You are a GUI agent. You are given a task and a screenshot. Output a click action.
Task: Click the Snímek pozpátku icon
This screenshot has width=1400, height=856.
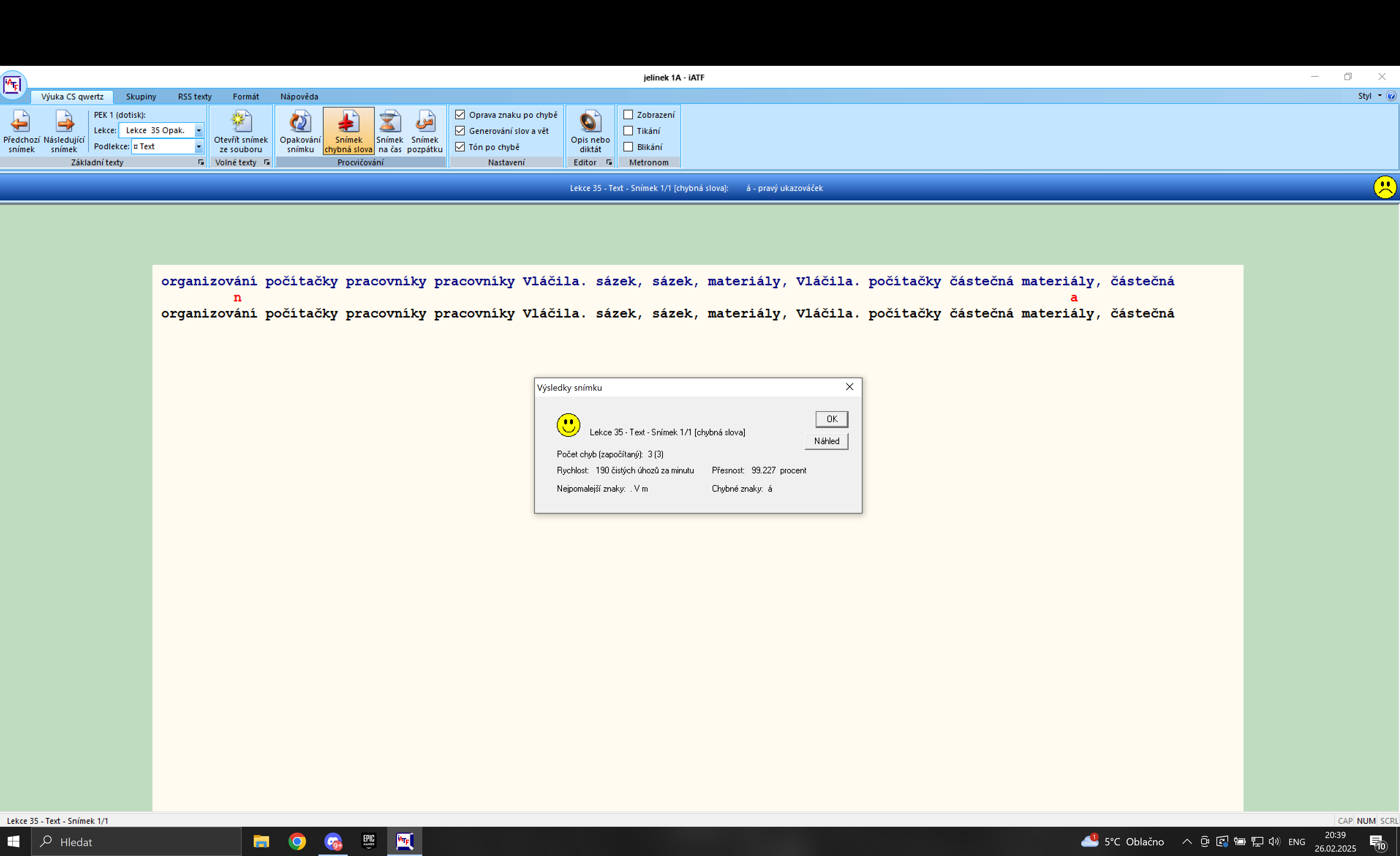[x=424, y=122]
